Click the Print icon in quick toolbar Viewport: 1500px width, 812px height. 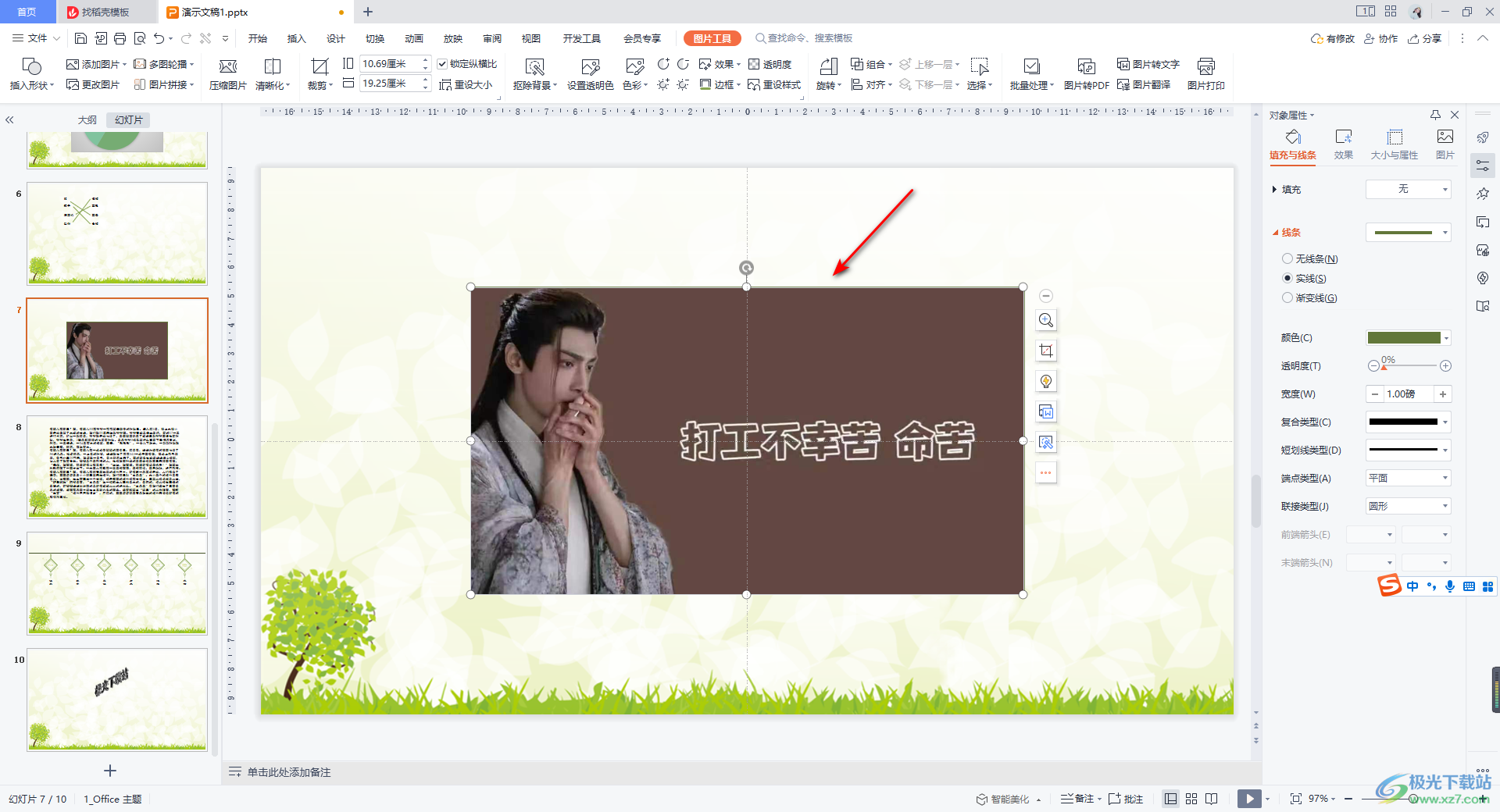click(120, 38)
